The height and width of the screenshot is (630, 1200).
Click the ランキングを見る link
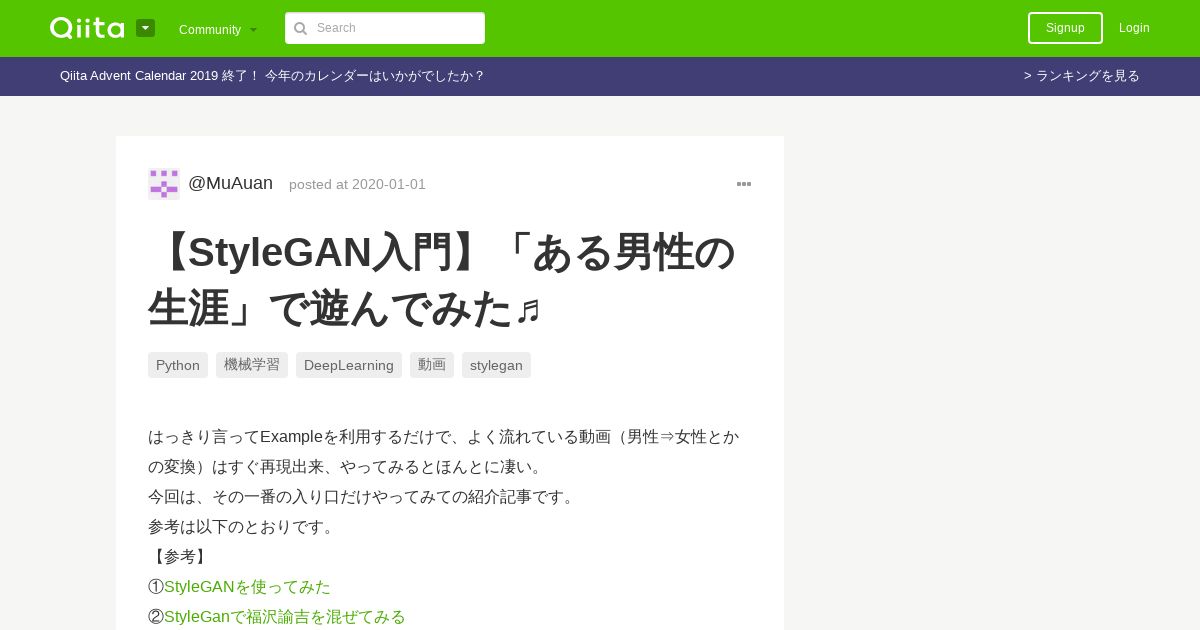tap(1082, 76)
